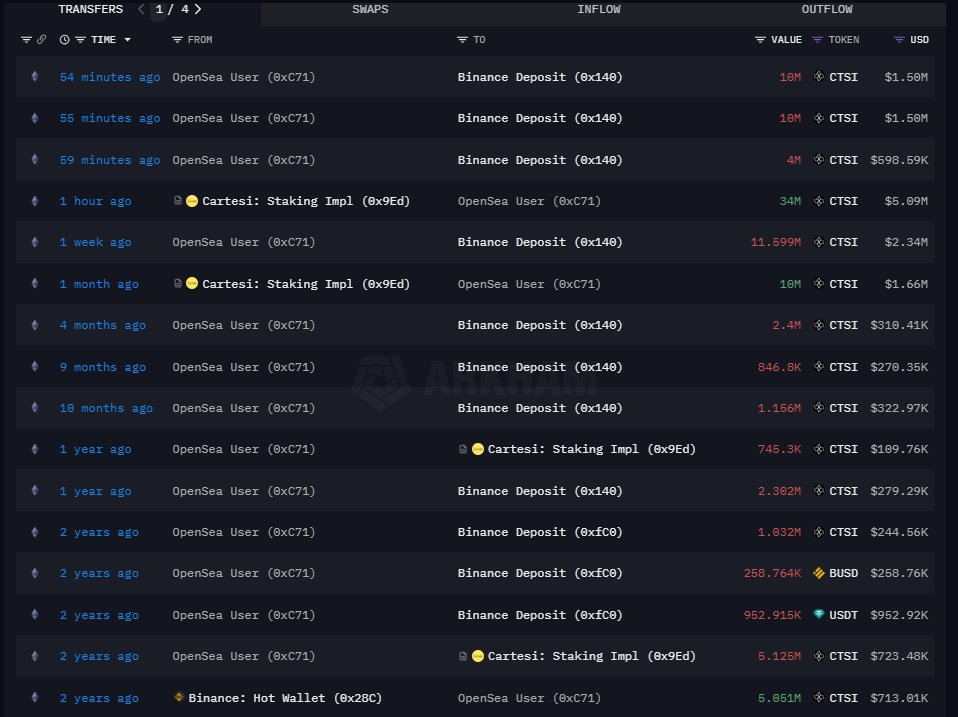
Task: Switch to the SWAPS tab
Action: 370,10
